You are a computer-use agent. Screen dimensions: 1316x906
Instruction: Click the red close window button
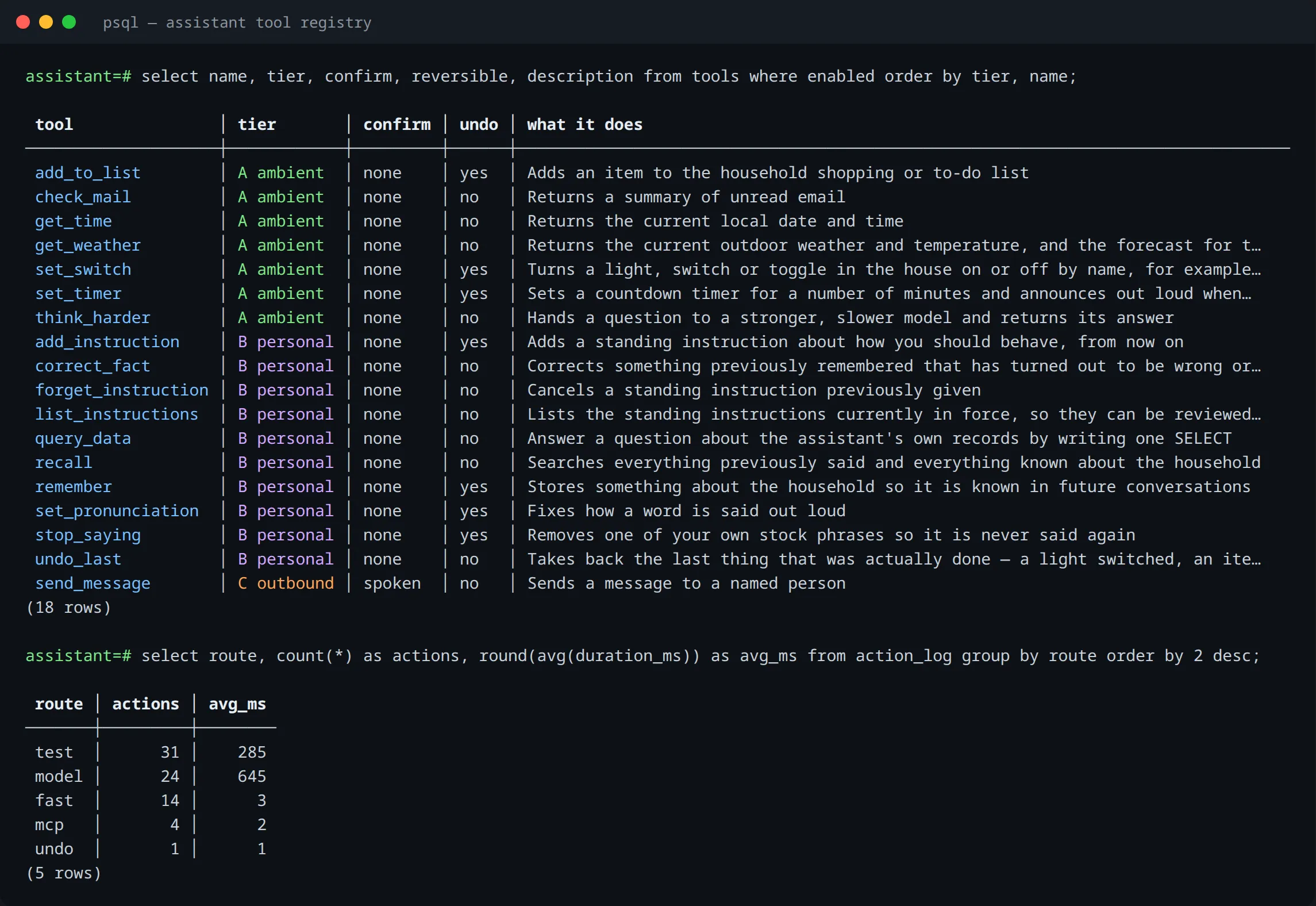coord(23,22)
